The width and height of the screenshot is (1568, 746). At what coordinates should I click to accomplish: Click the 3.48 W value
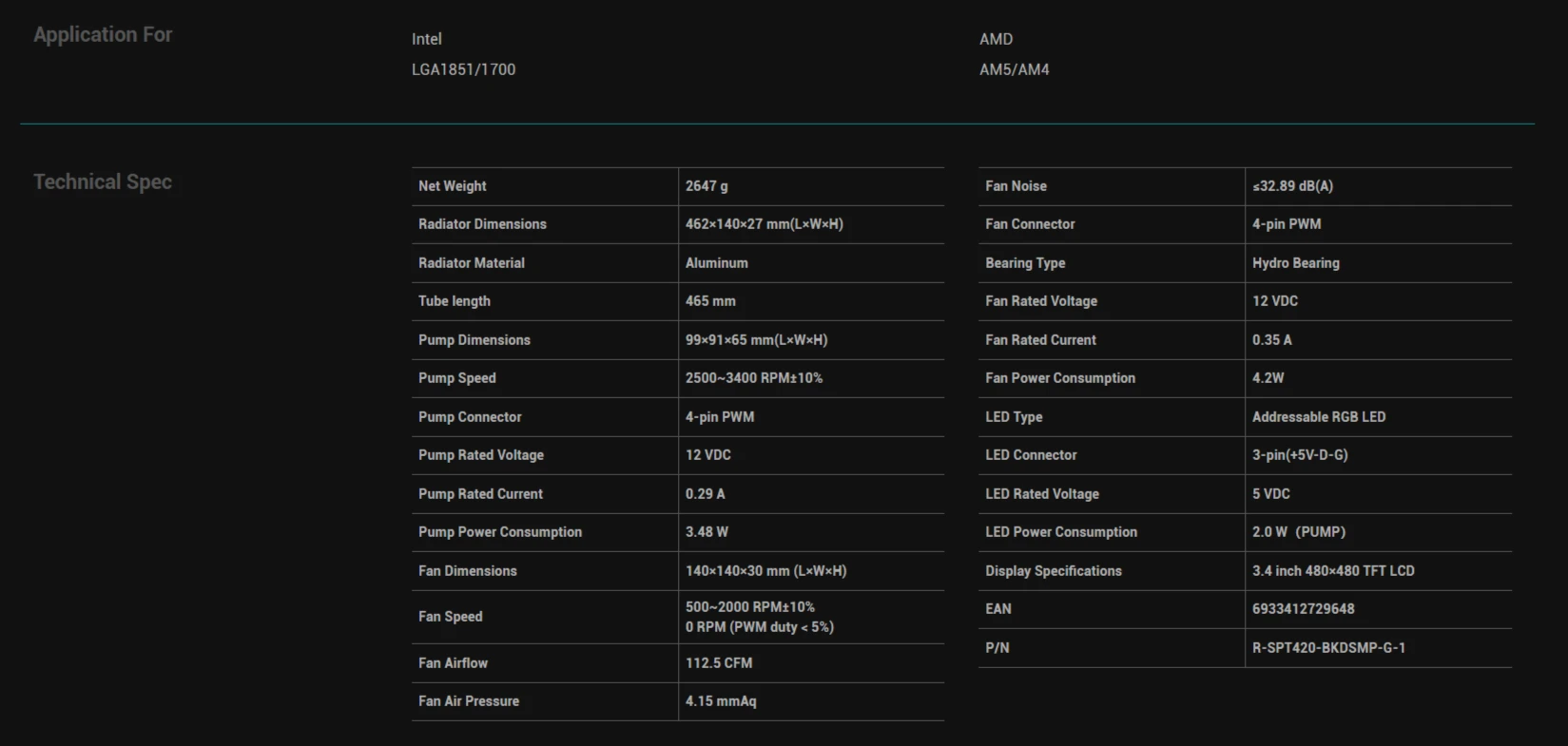click(x=707, y=532)
